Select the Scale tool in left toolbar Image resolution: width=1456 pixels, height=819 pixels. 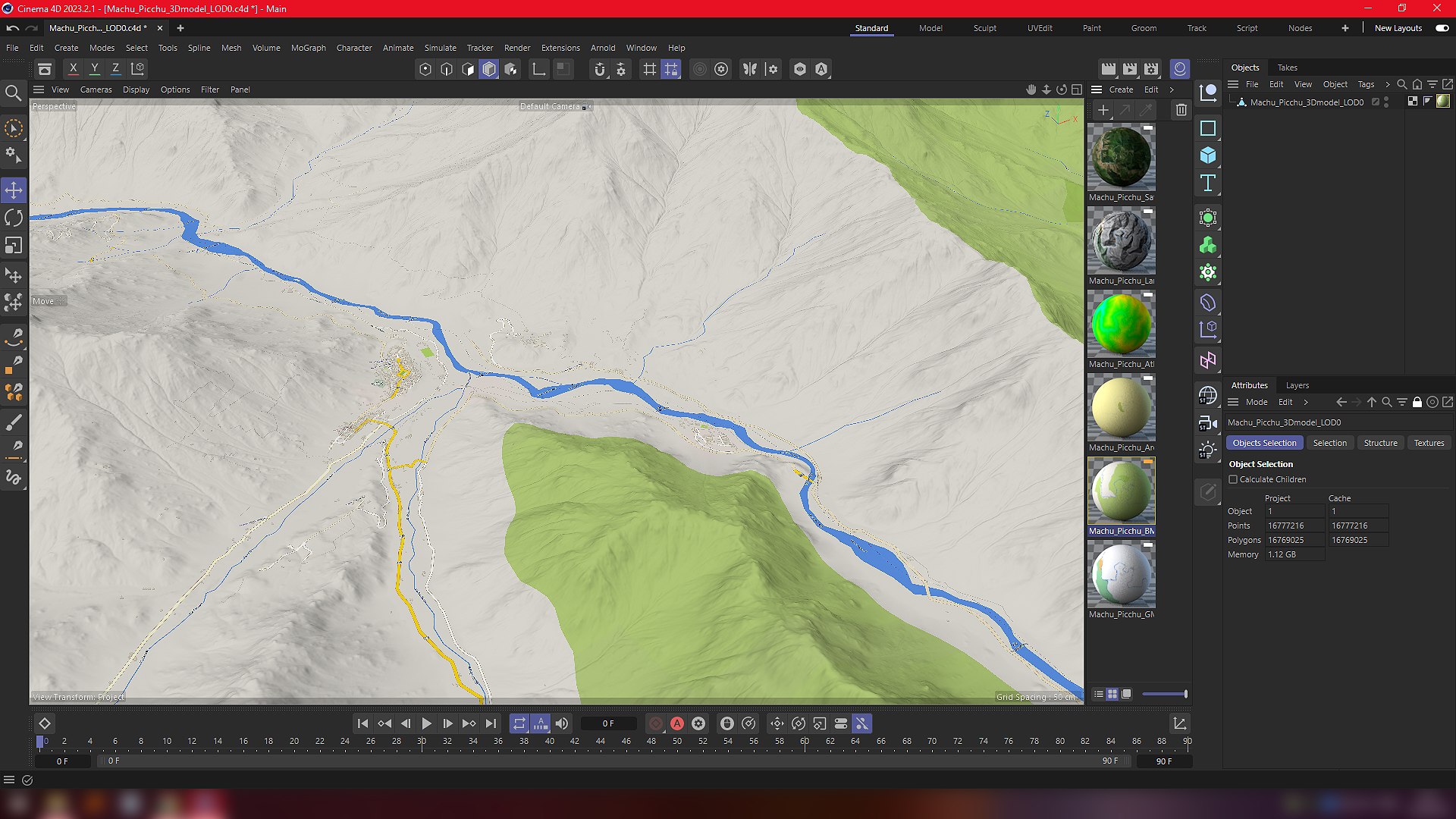[x=14, y=246]
